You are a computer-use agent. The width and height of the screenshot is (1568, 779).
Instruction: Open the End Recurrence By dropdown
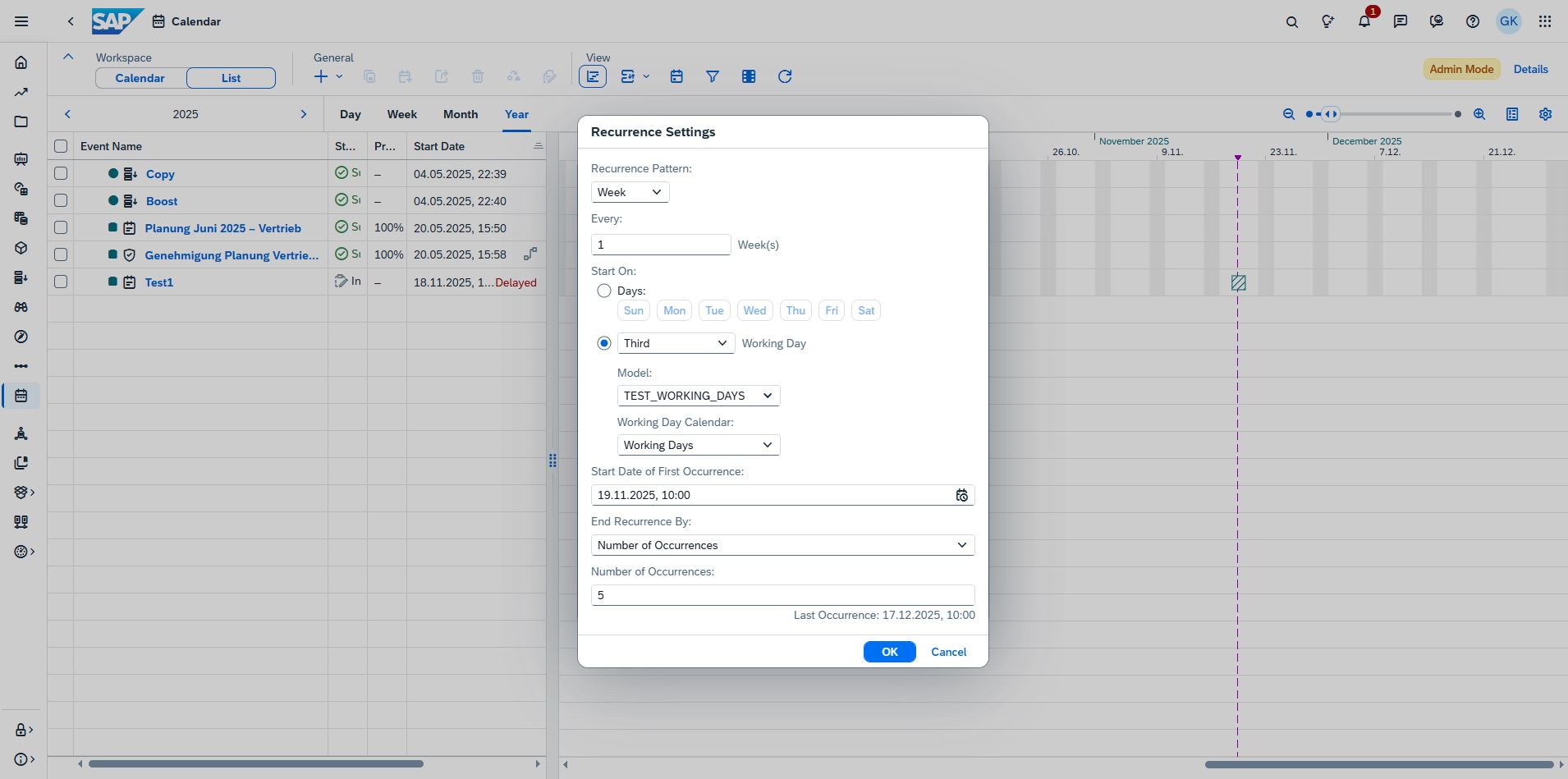tap(782, 545)
